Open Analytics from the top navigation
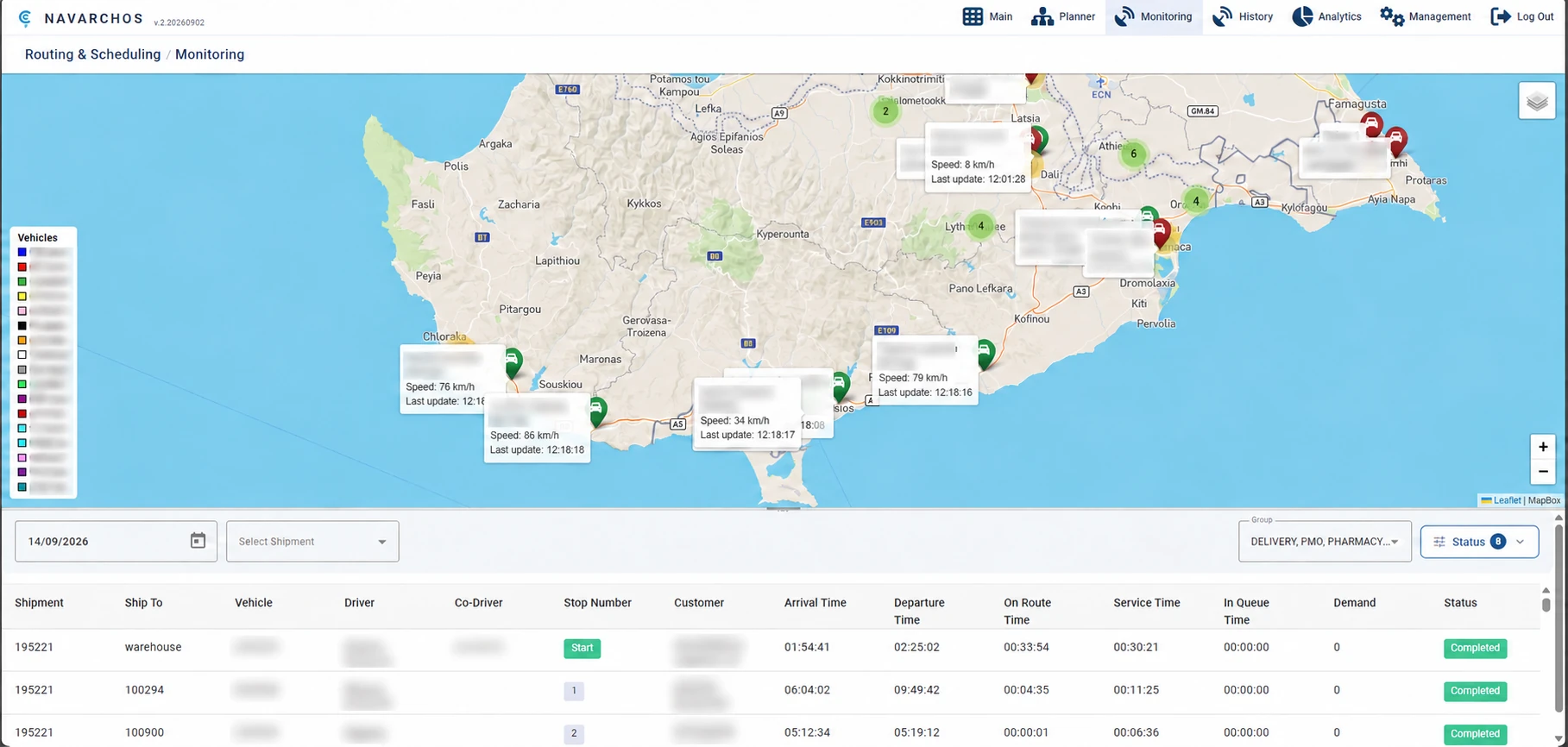The height and width of the screenshot is (747, 1568). click(x=1326, y=16)
